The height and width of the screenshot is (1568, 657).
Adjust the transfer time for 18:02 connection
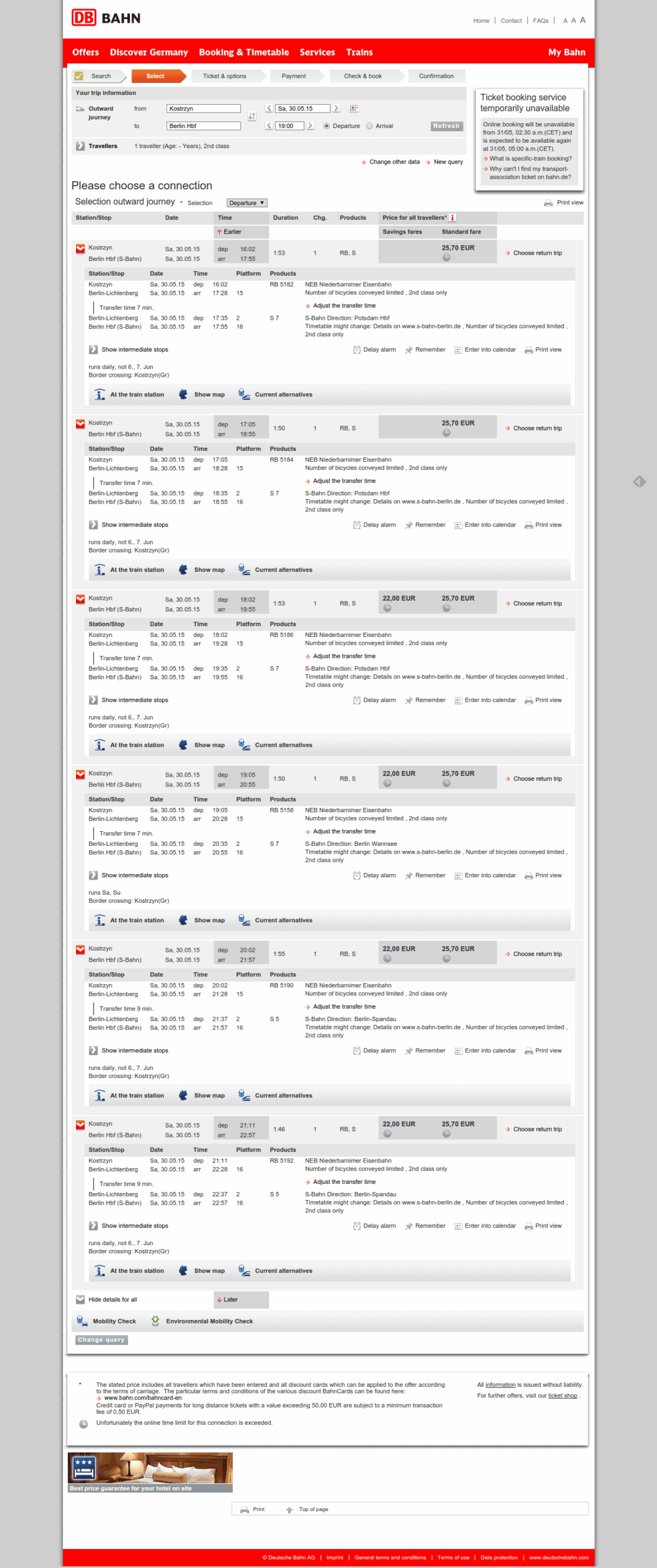pos(340,656)
